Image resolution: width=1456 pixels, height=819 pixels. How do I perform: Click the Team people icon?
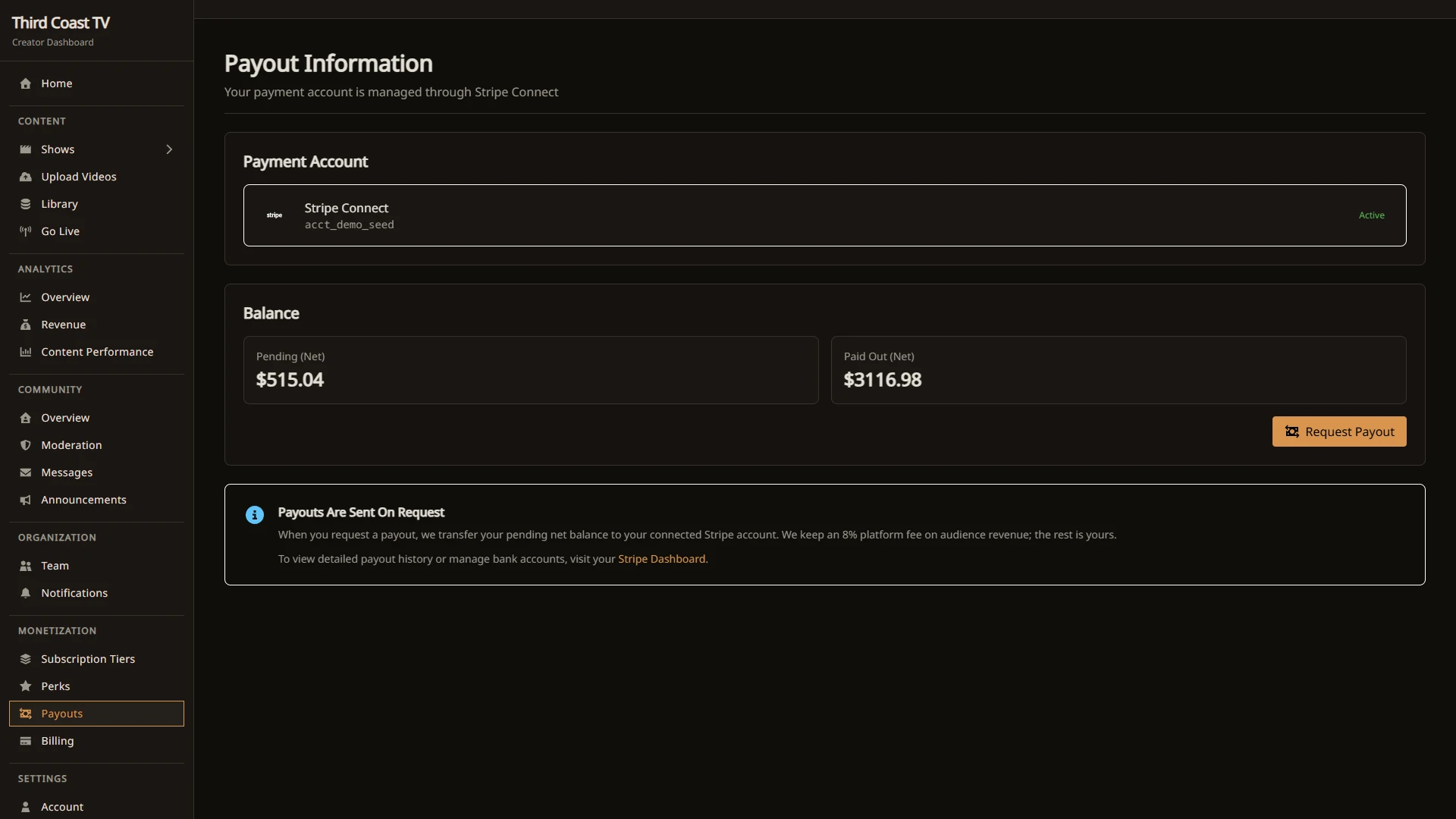coord(26,566)
